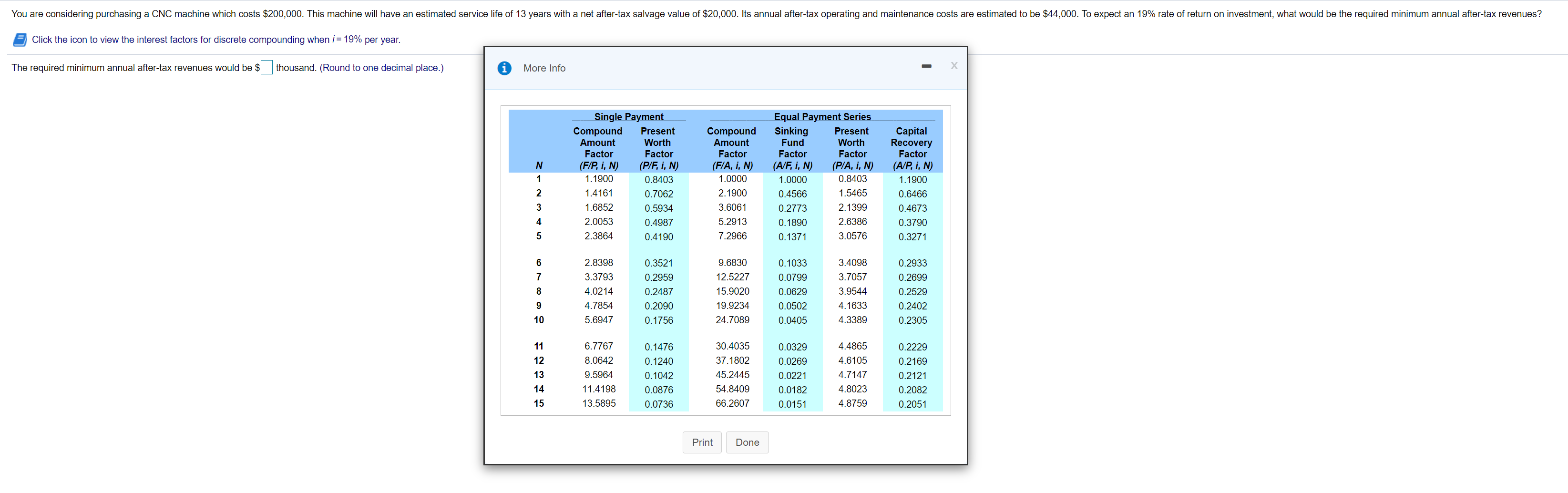Click the '(P/A, i, N)' column heading

853,165
